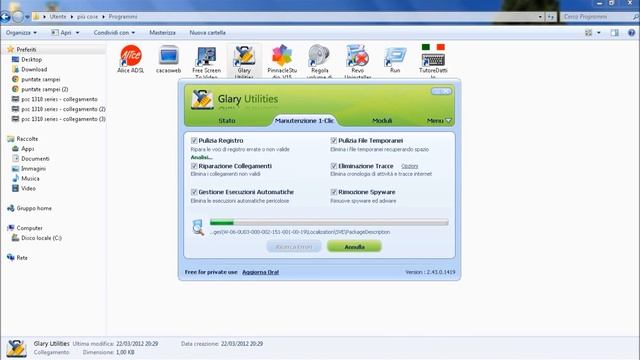Open the recent pages dropdown arrow
Image resolution: width=640 pixels, height=360 pixels.
tap(27, 17)
